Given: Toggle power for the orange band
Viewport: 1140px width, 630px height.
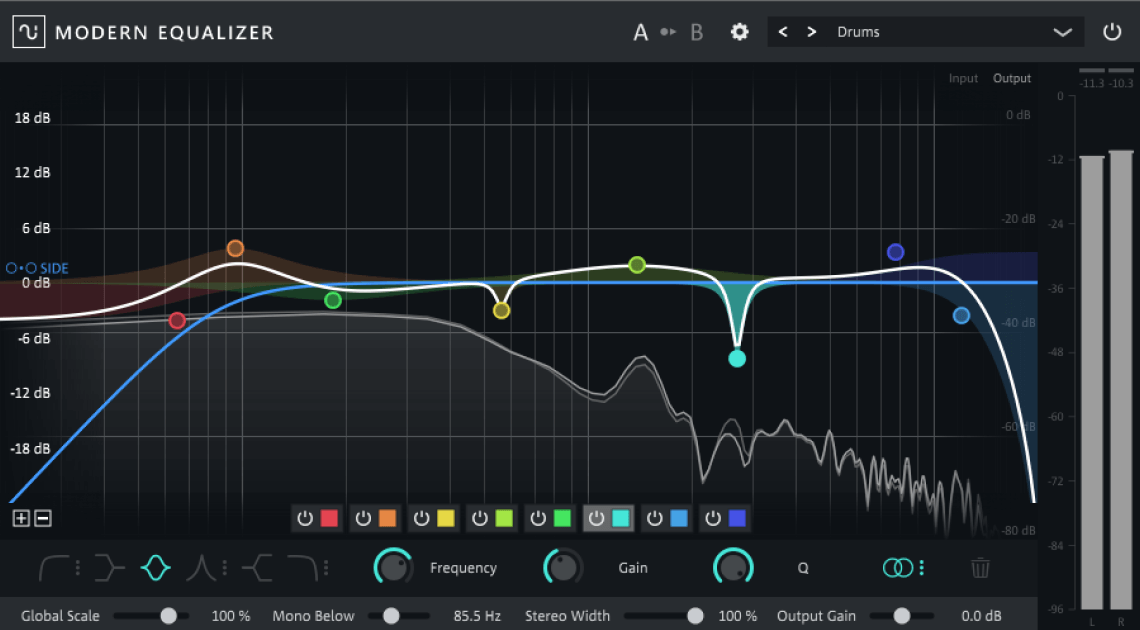Looking at the screenshot, I should coord(364,518).
